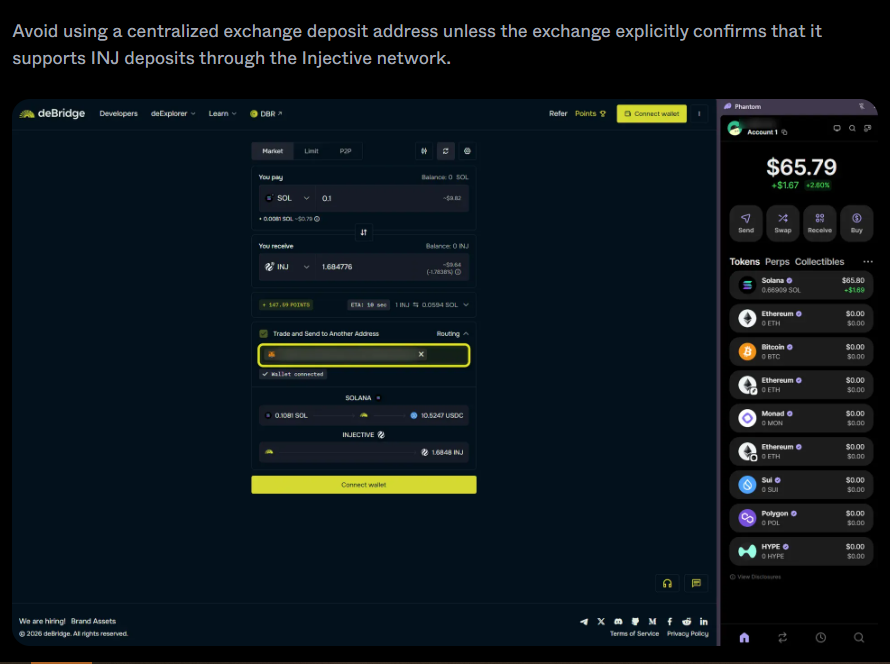Clear the recipient address with X
Viewport: 890px width, 664px height.
pyautogui.click(x=421, y=354)
